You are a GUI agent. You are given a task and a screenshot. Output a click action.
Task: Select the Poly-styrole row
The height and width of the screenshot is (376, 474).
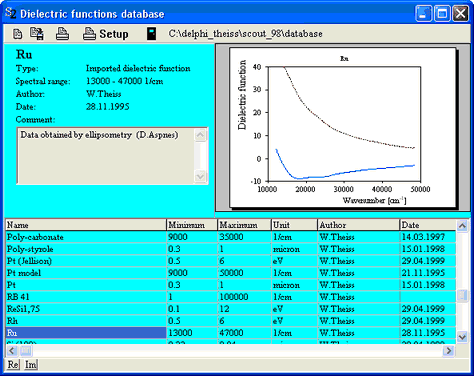point(231,249)
